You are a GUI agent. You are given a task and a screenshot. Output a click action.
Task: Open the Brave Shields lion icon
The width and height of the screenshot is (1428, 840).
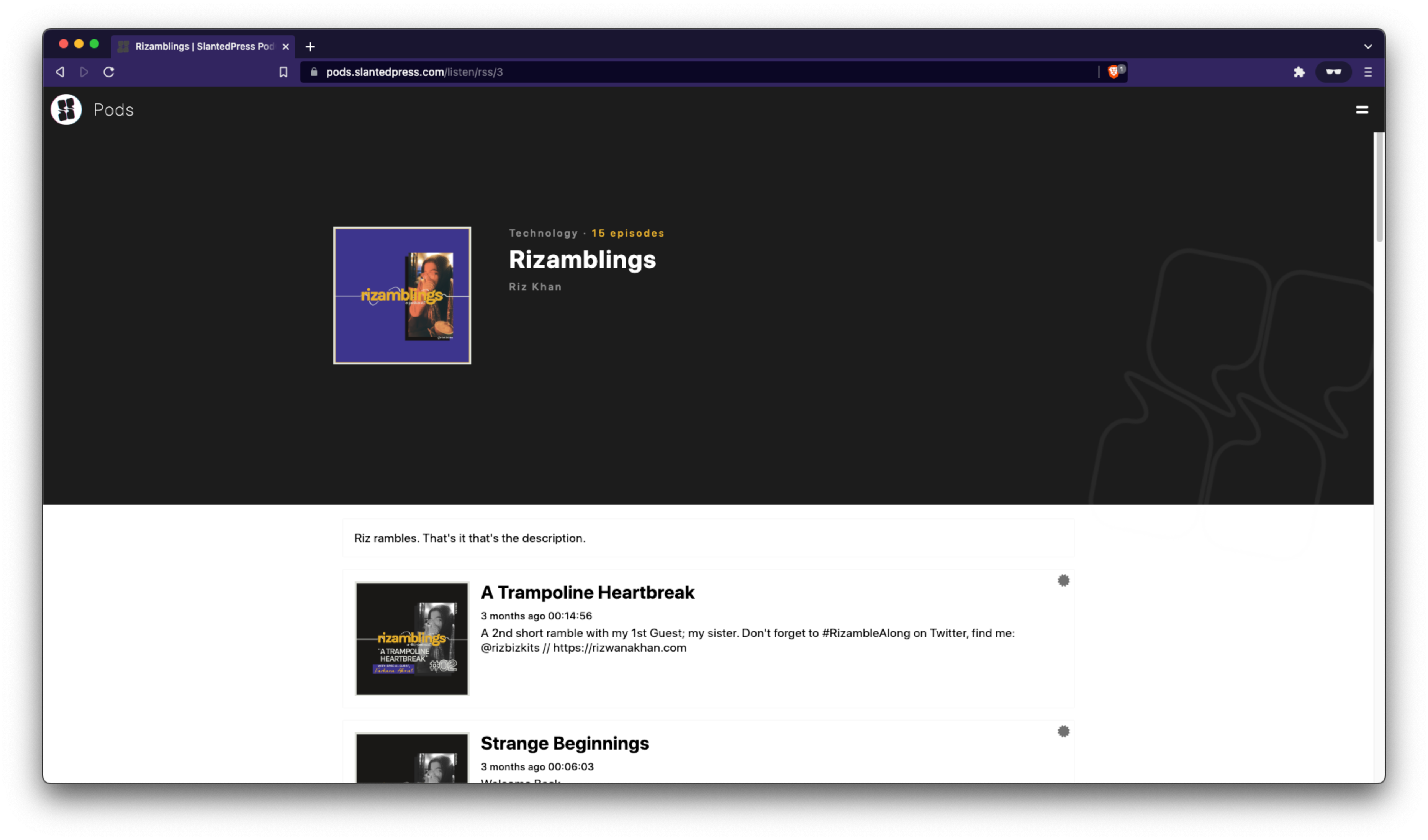coord(1114,72)
